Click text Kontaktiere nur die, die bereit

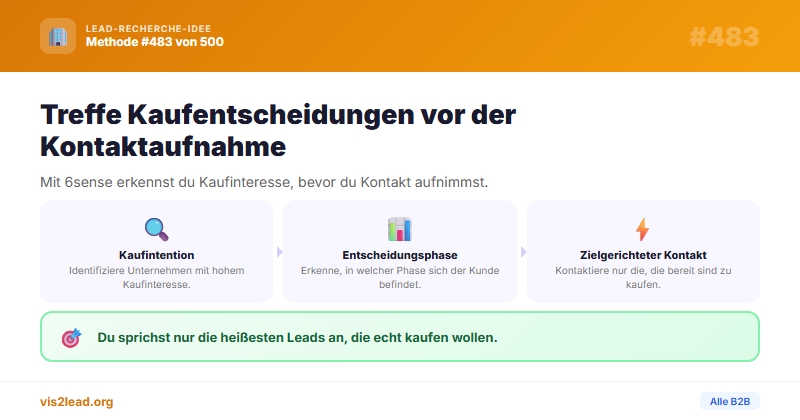coord(643,278)
